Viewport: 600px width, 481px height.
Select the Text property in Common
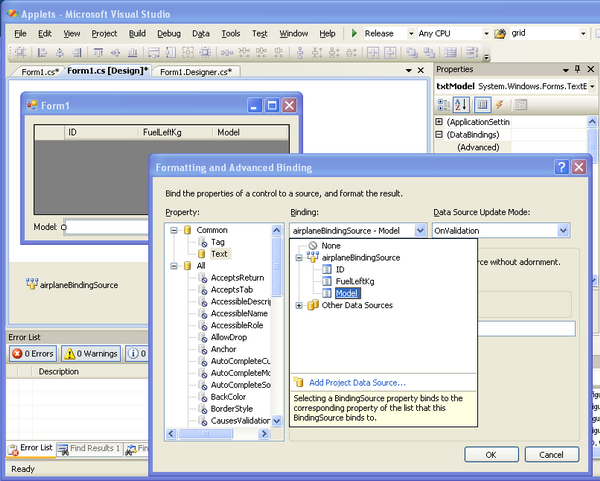[x=219, y=254]
